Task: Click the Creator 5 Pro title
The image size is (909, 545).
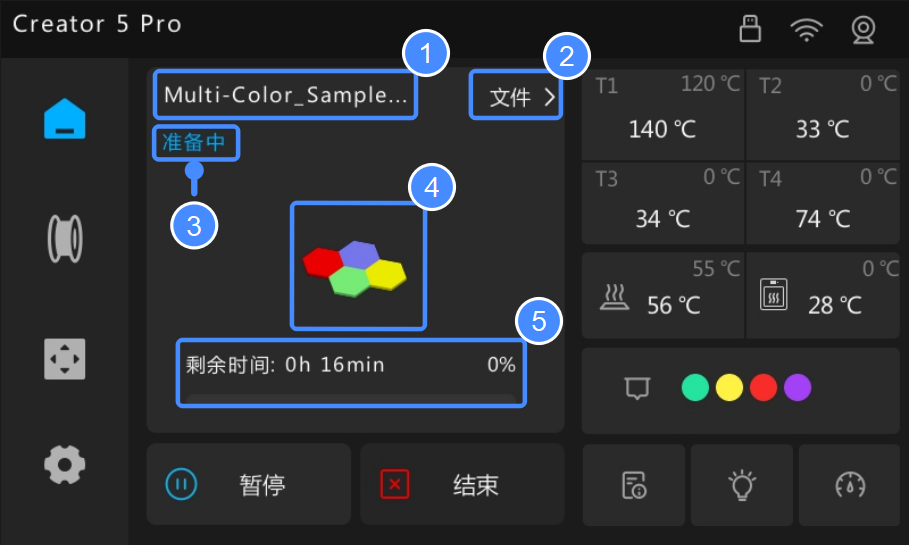Action: point(97,24)
